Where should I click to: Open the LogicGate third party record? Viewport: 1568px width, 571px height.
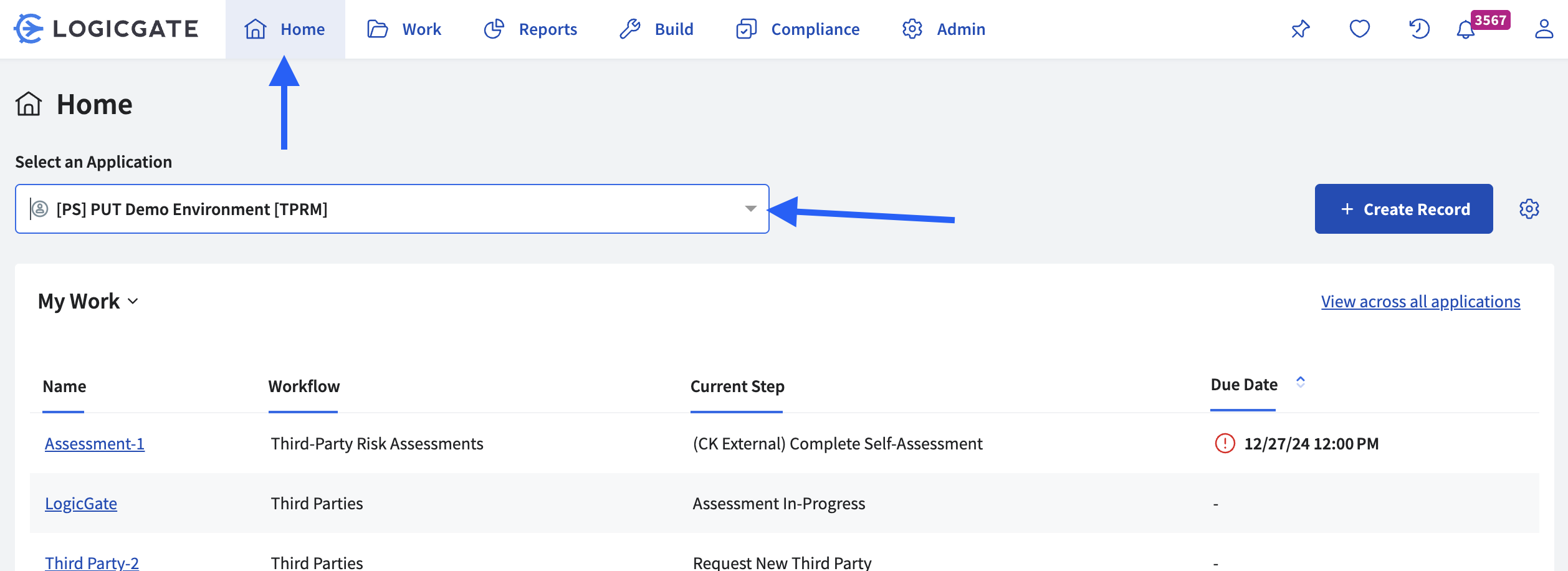(x=81, y=504)
